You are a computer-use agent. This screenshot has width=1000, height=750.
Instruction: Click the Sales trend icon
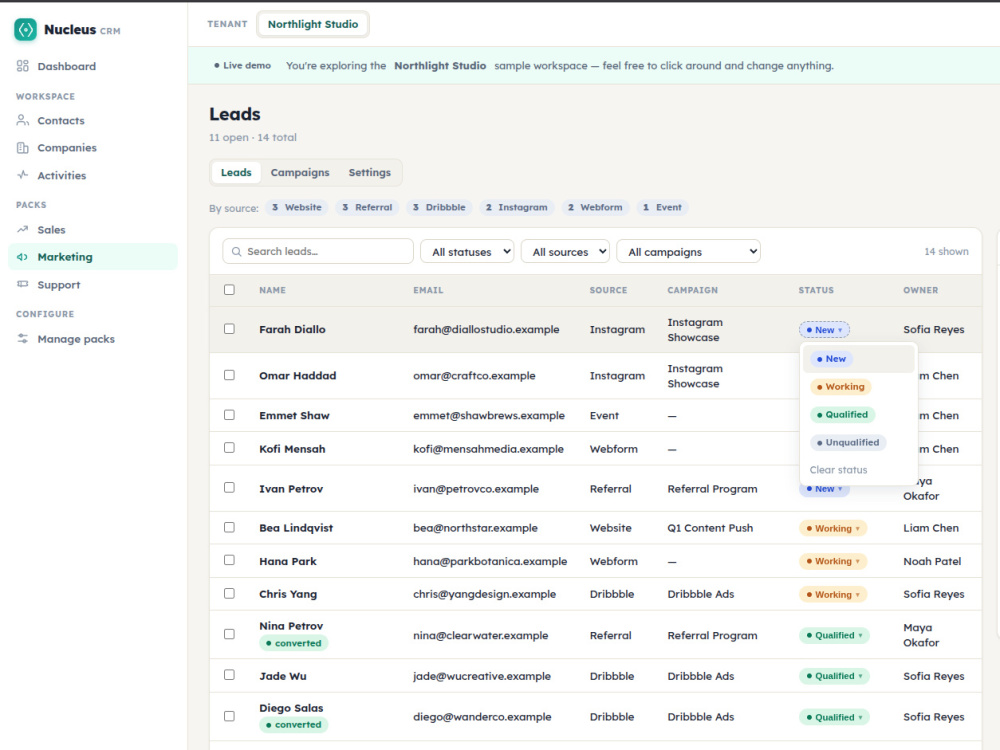tap(23, 229)
